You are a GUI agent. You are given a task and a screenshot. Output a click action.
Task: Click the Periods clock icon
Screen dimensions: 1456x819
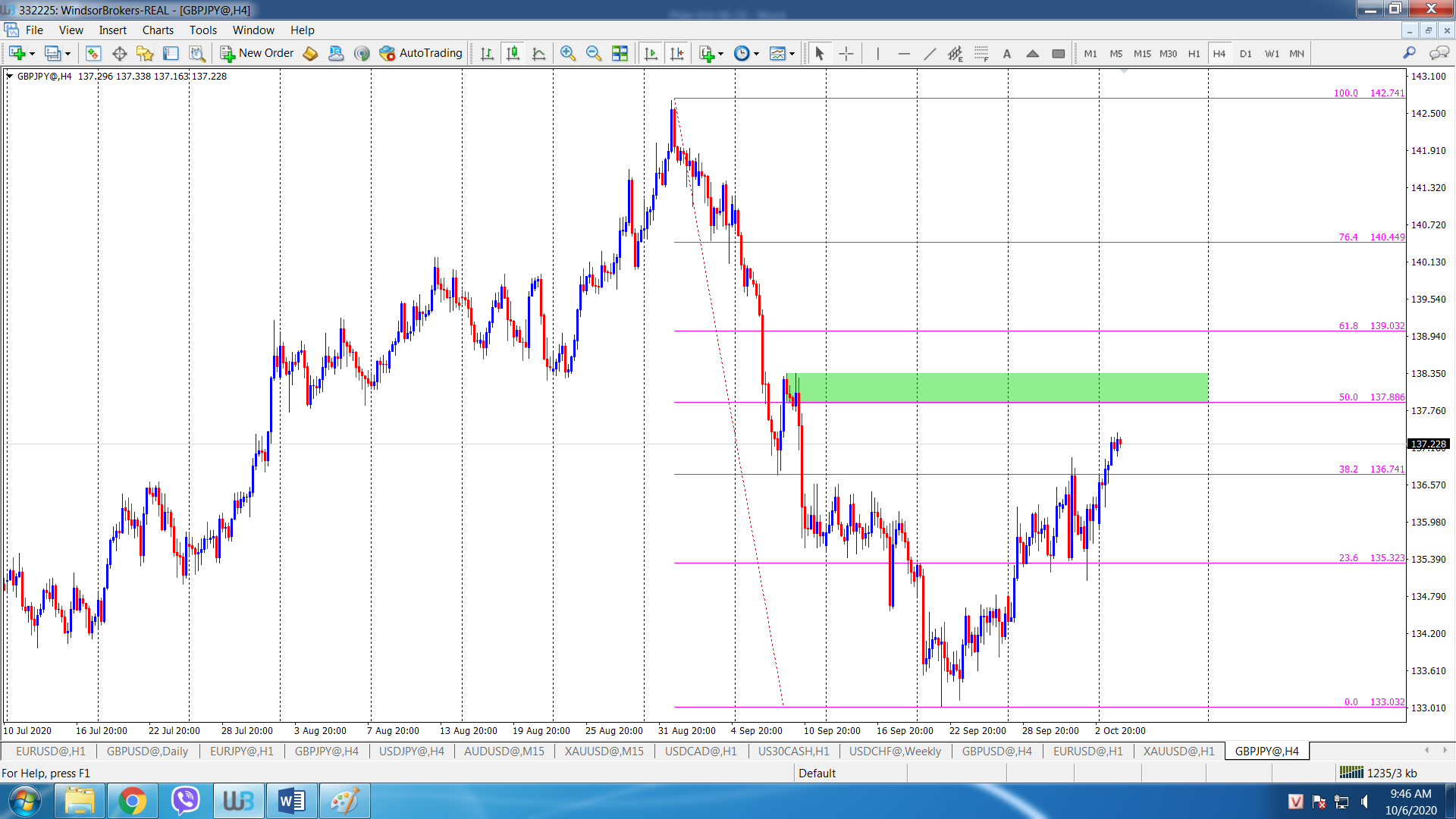tap(742, 53)
